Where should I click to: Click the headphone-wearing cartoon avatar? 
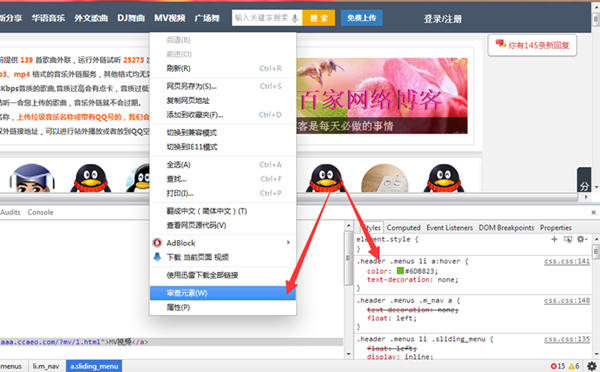point(32,179)
